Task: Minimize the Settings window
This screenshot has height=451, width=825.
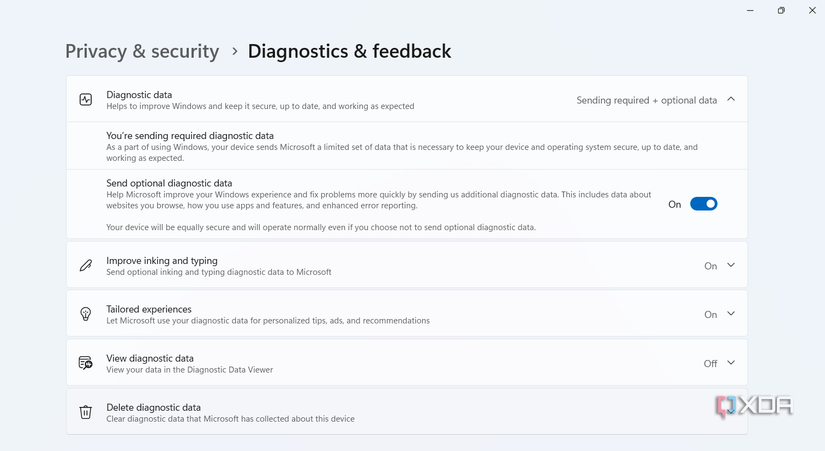Action: pyautogui.click(x=750, y=10)
